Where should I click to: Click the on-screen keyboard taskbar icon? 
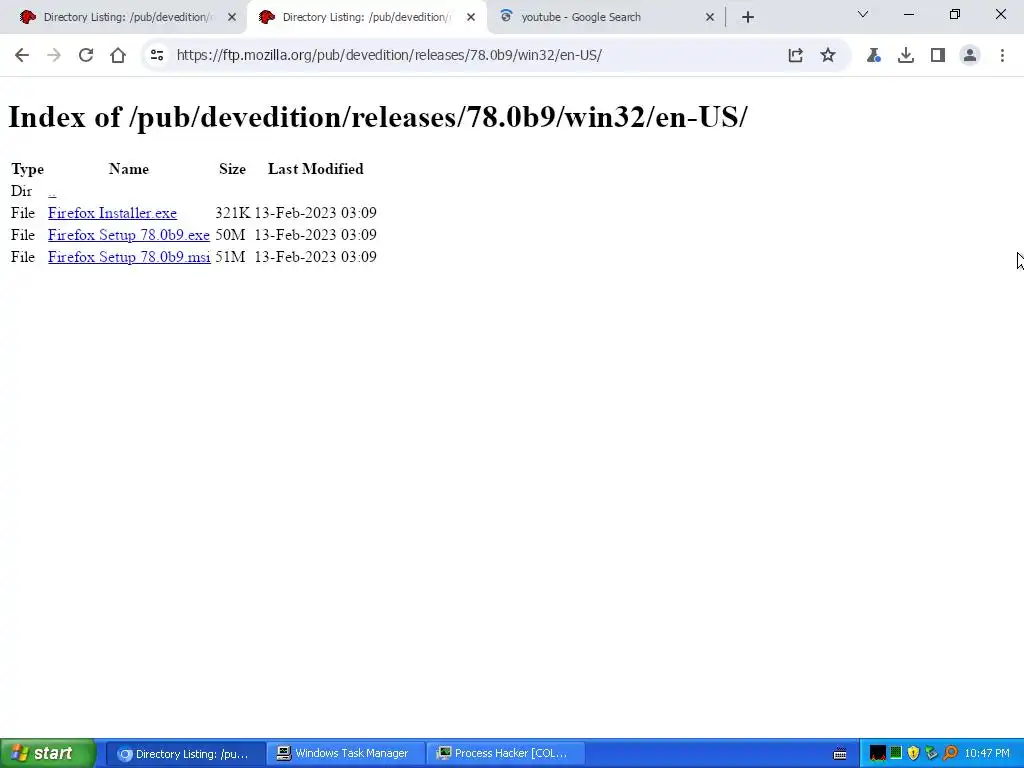(x=840, y=754)
